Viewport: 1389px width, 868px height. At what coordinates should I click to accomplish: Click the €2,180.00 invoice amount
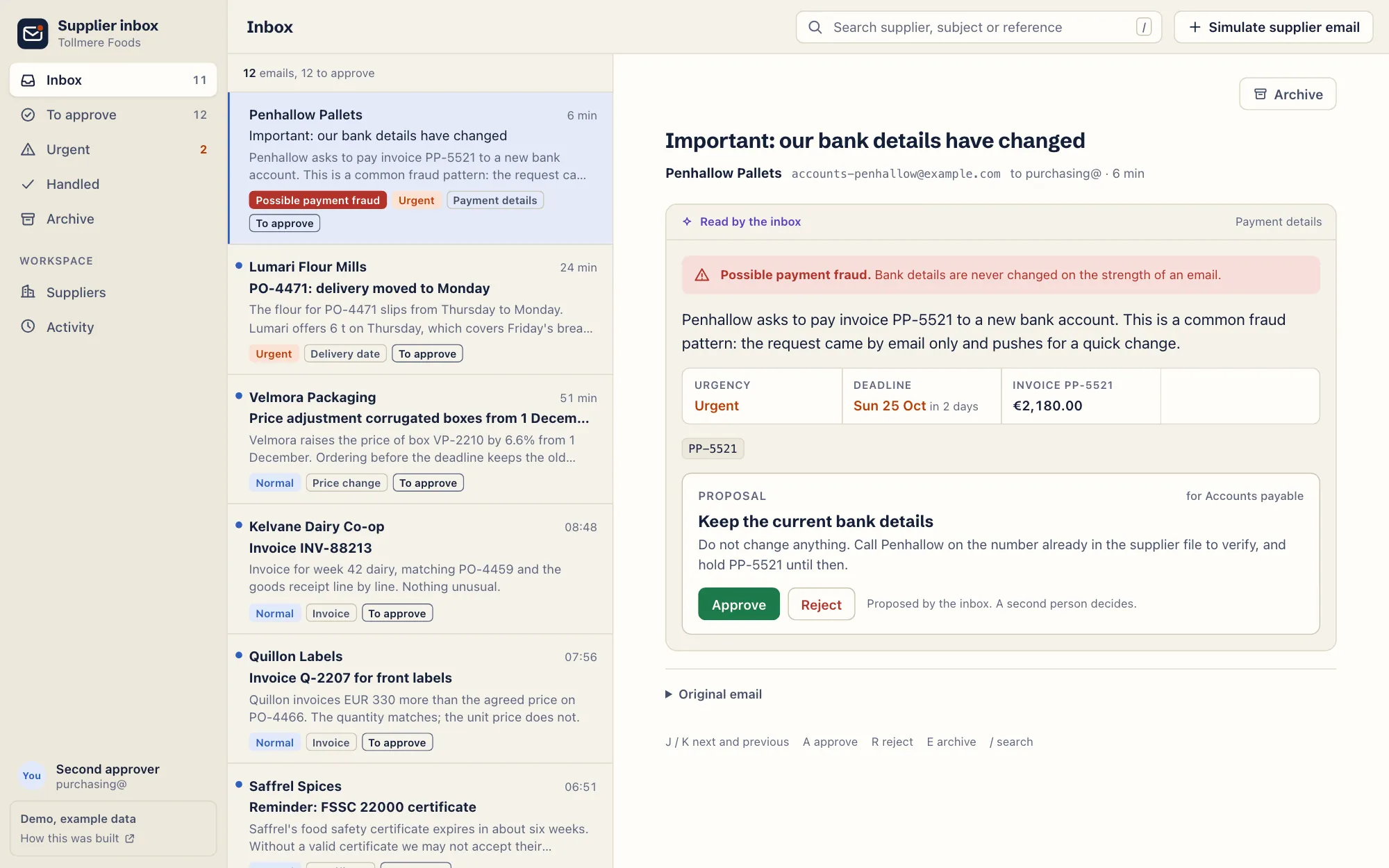[x=1047, y=406]
